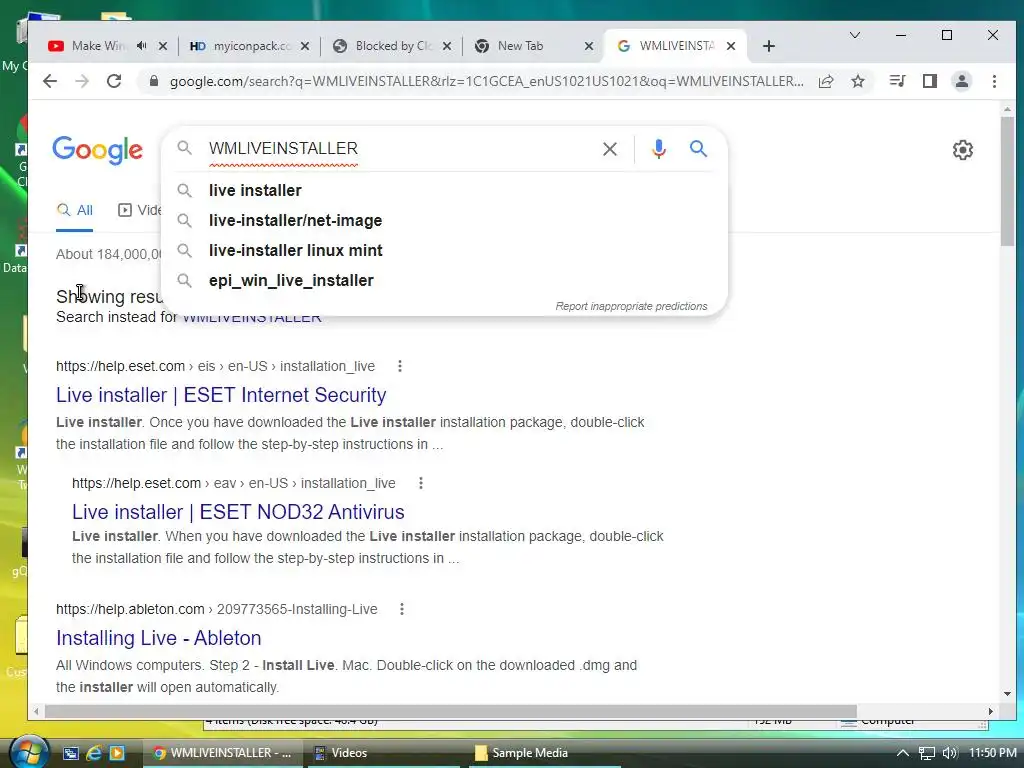Open the Chrome profile avatar
Image resolution: width=1024 pixels, height=768 pixels.
[x=962, y=81]
